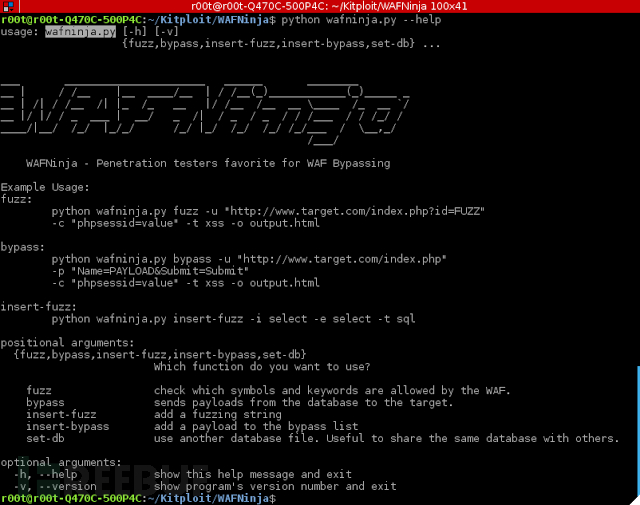The image size is (640, 505).
Task: Click the typed command python wafninja.py --help
Action: pyautogui.click(x=361, y=19)
